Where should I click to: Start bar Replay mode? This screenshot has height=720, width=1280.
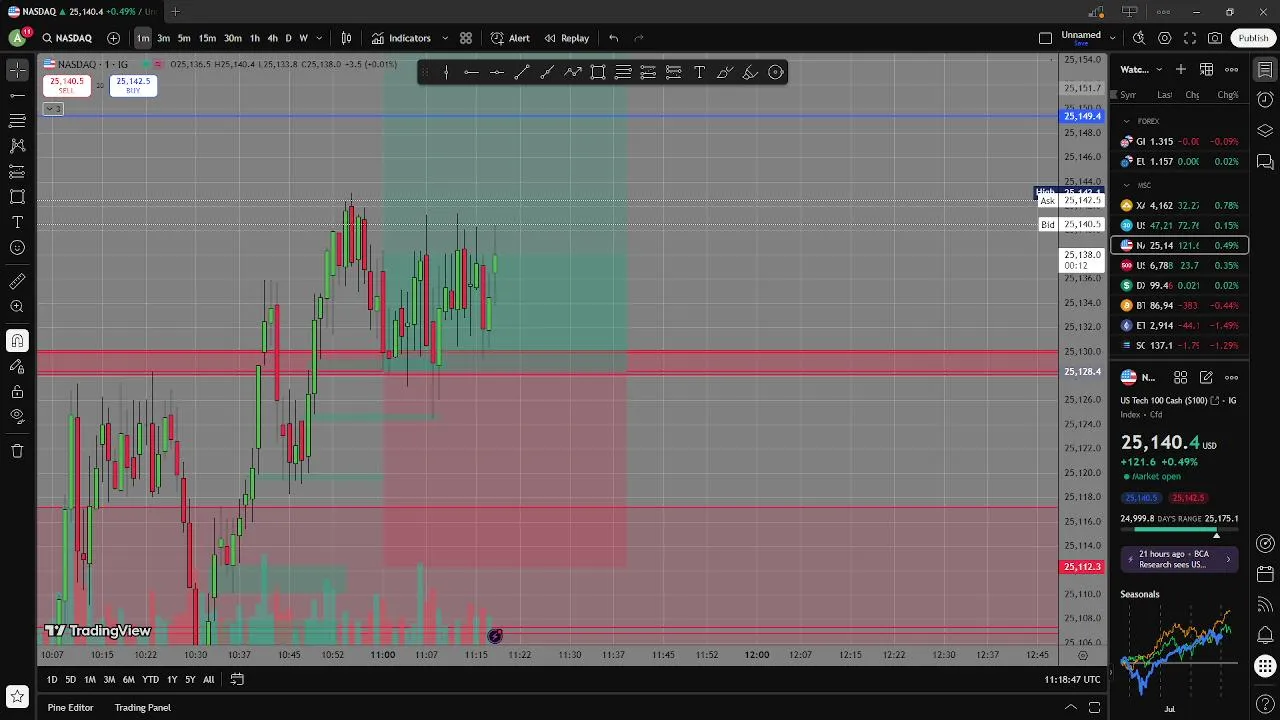coord(566,38)
